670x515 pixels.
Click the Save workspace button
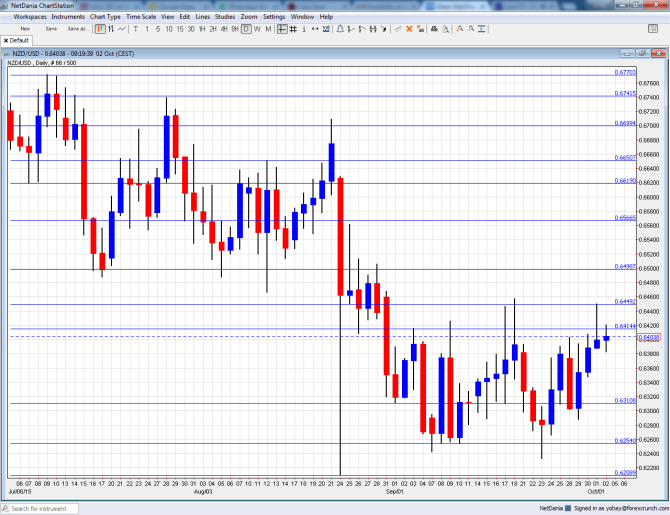[51, 29]
